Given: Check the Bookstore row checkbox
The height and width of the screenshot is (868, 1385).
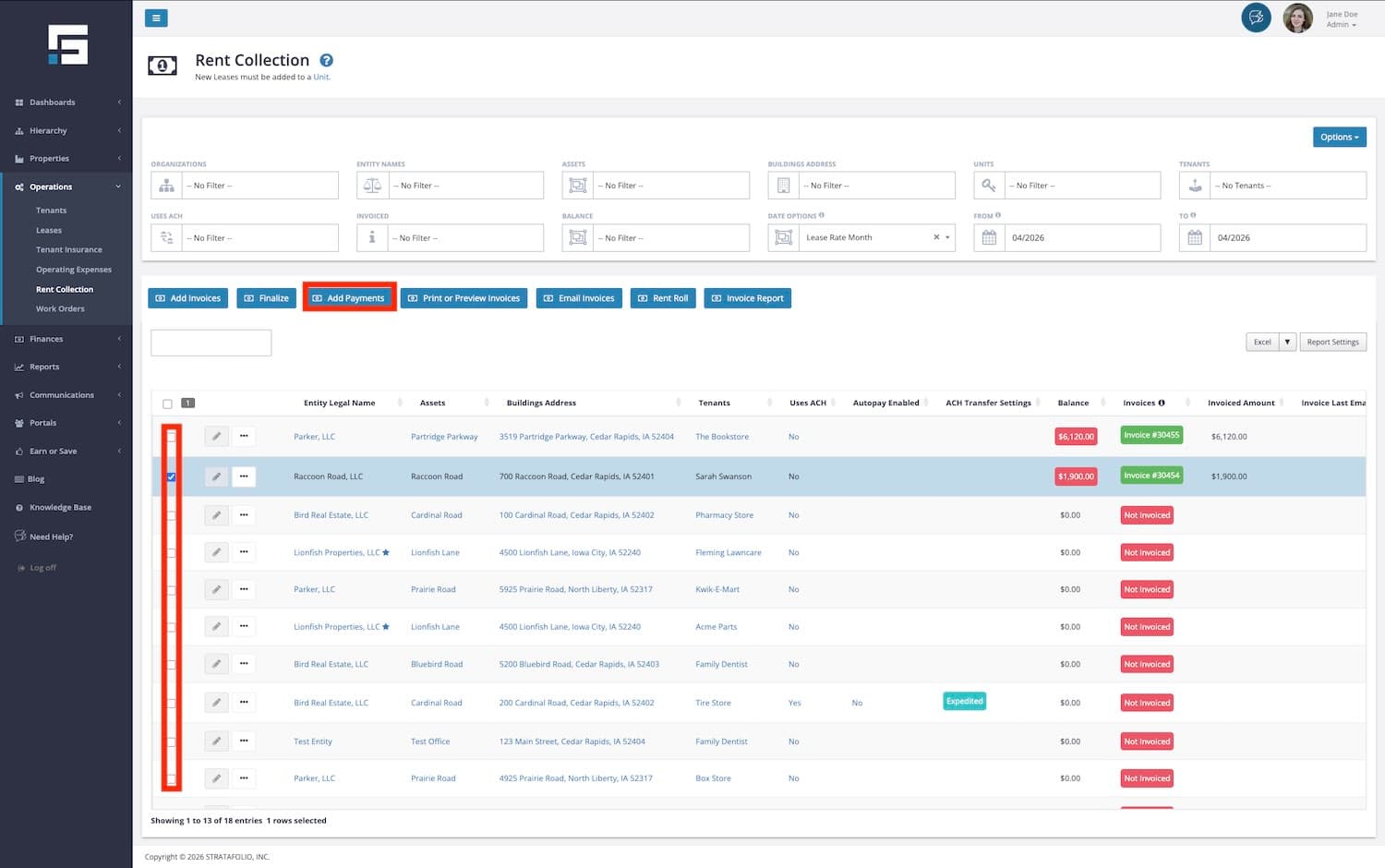Looking at the screenshot, I should 171,437.
